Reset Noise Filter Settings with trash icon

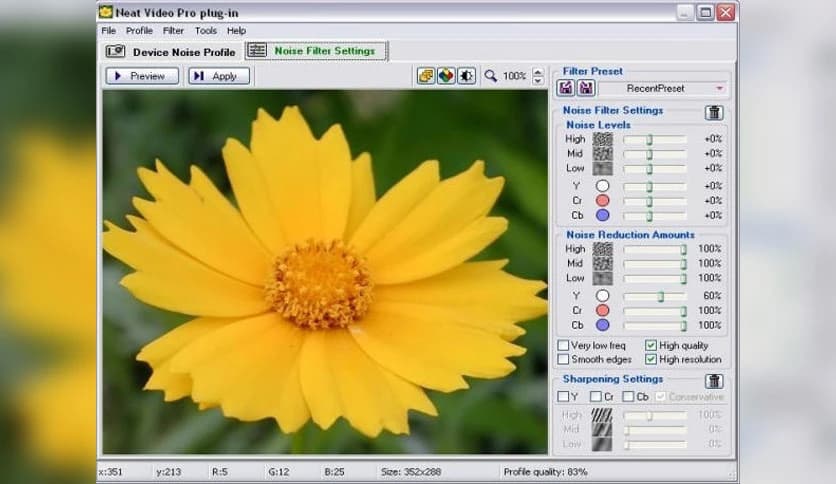tap(714, 112)
